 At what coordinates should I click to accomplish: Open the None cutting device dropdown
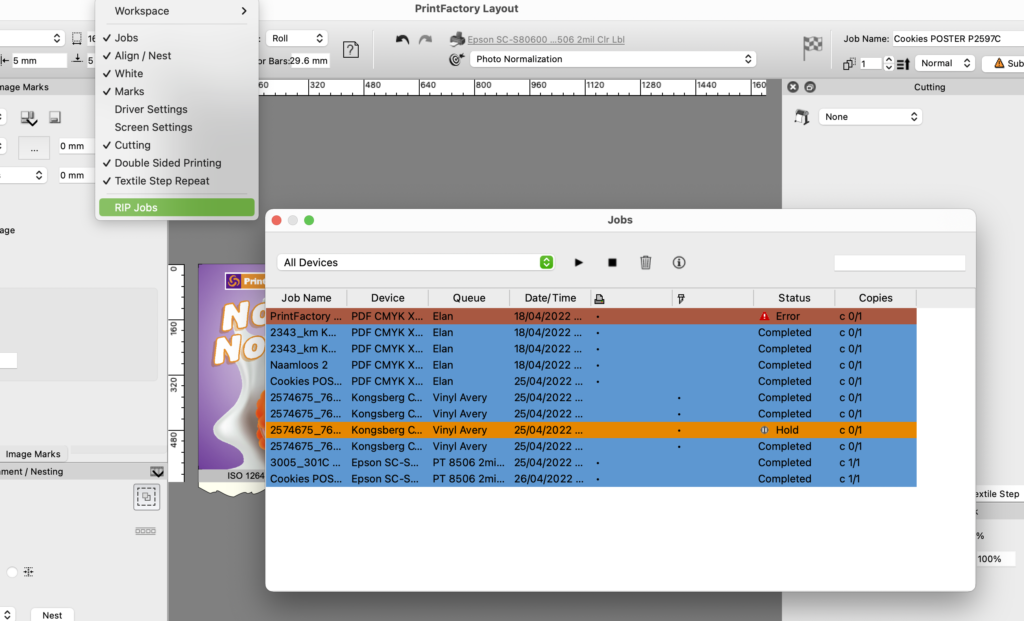coord(870,117)
